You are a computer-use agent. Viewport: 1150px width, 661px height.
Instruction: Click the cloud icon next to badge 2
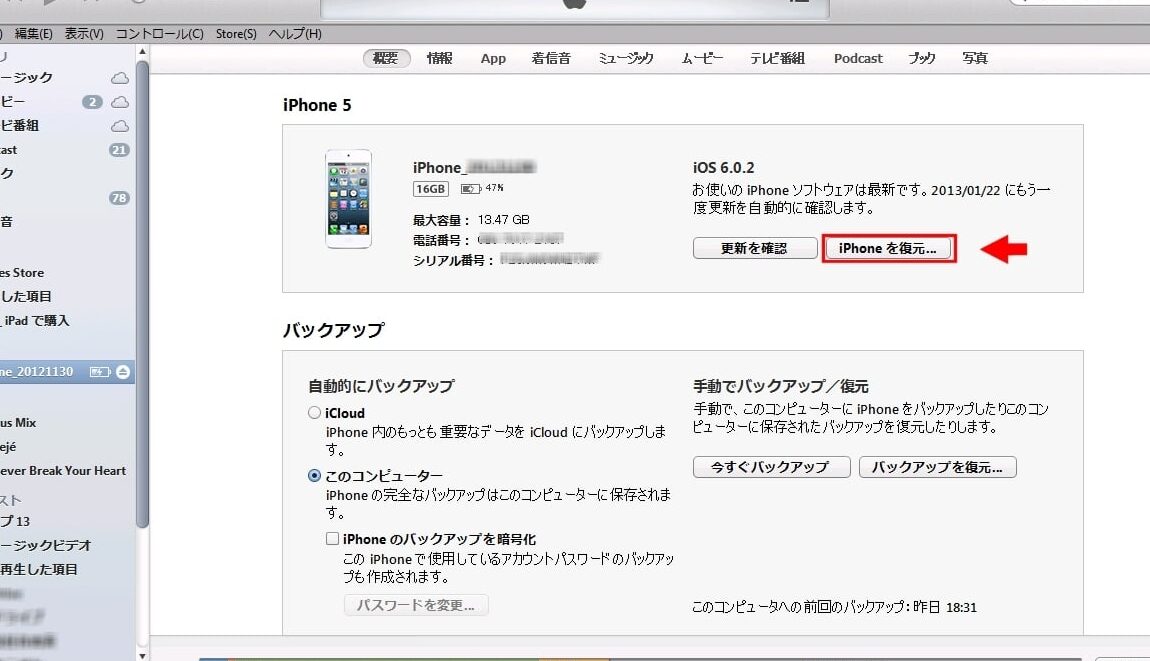[x=120, y=102]
